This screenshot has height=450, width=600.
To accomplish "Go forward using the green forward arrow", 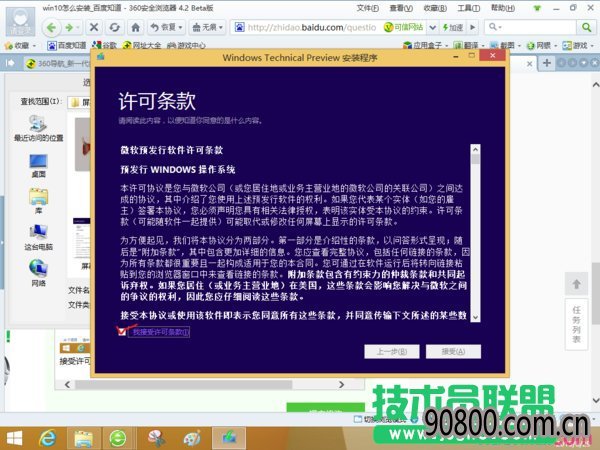I will coord(69,27).
